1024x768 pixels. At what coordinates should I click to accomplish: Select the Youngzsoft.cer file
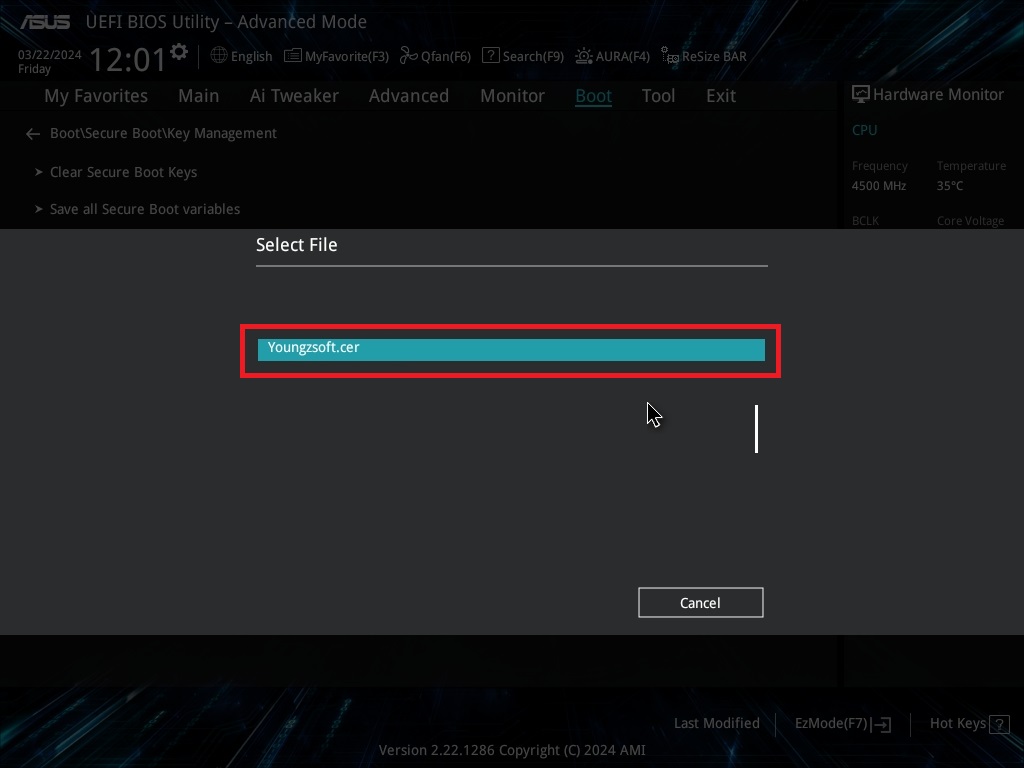tap(511, 349)
